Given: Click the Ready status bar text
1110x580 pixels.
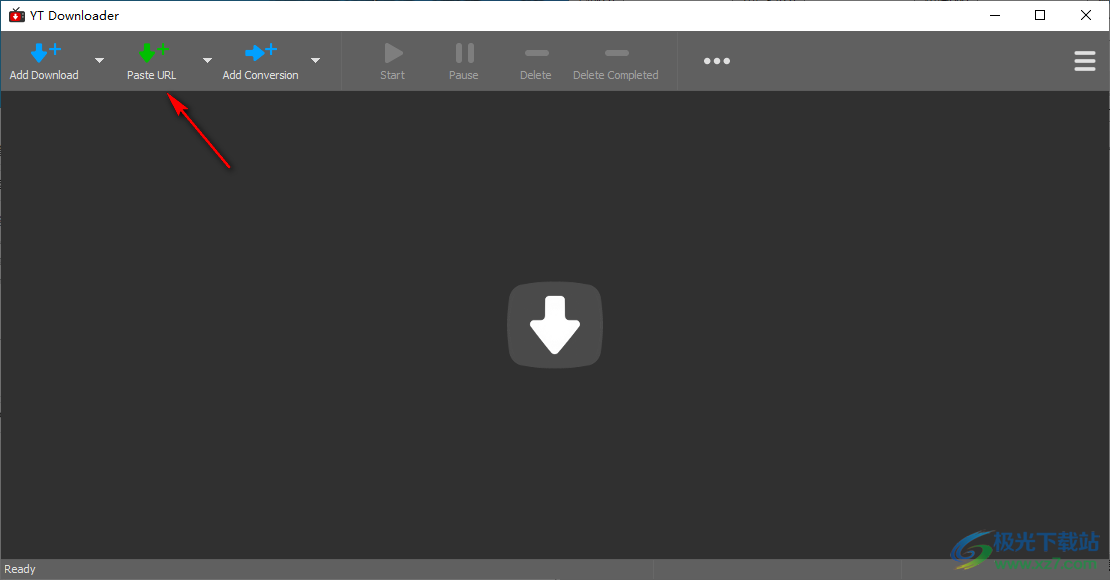Looking at the screenshot, I should pyautogui.click(x=20, y=568).
